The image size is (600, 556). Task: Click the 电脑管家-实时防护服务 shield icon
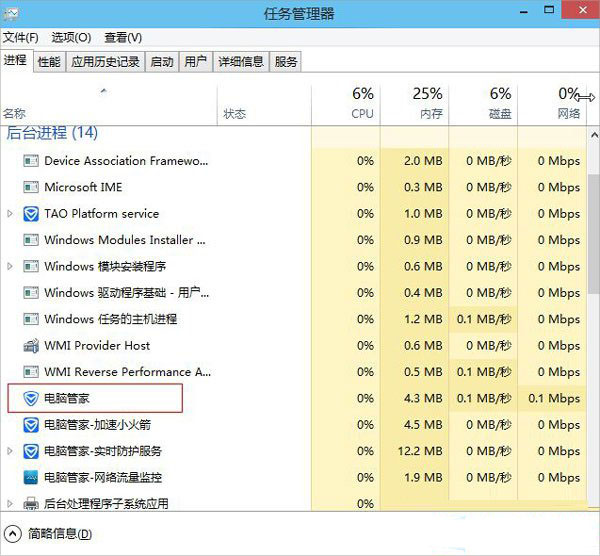(x=31, y=451)
